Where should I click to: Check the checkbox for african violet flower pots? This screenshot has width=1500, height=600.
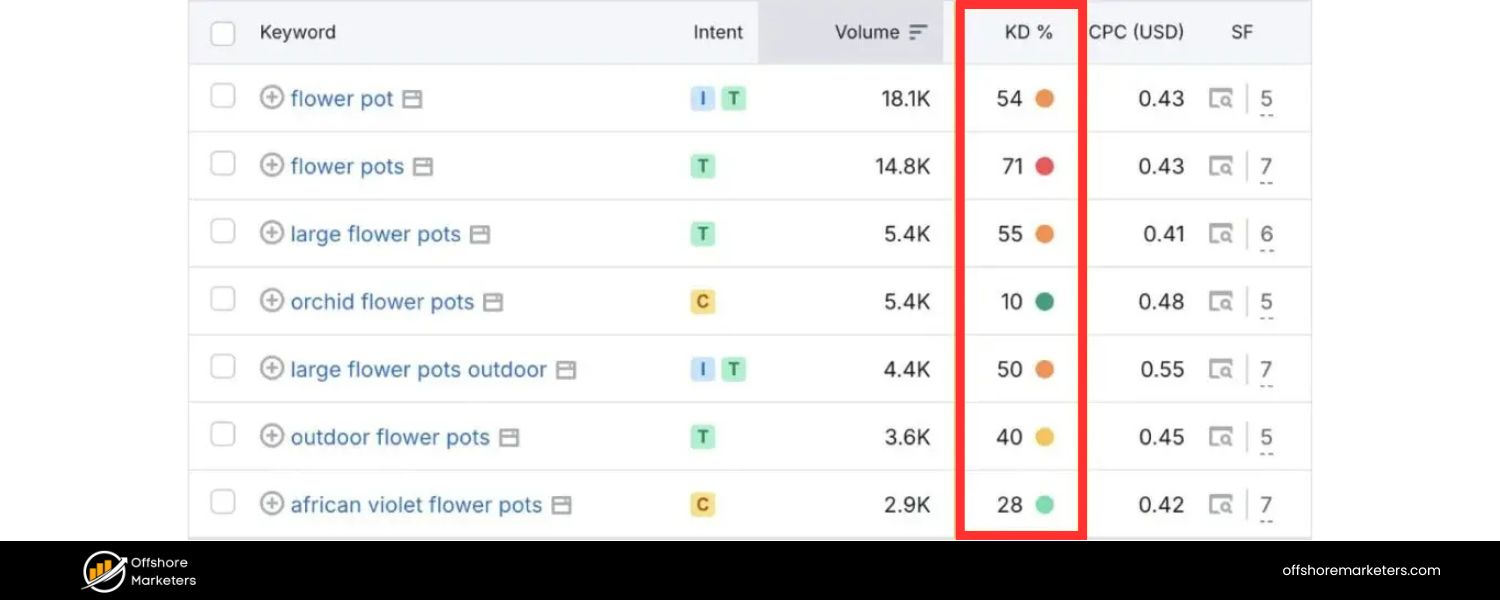[x=222, y=502]
